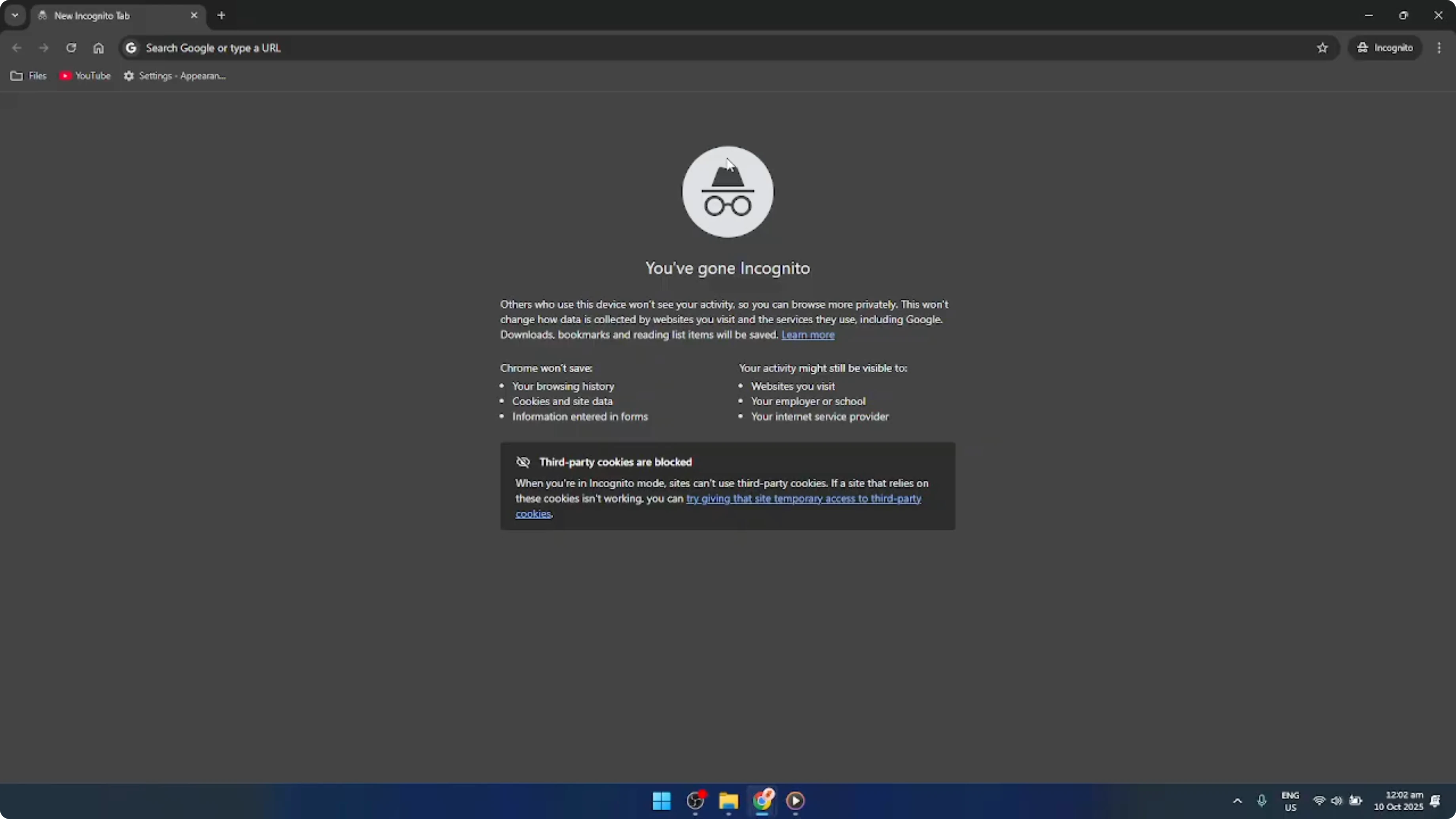Open the YouTube bookmark
This screenshot has width=1456, height=819.
tap(85, 76)
